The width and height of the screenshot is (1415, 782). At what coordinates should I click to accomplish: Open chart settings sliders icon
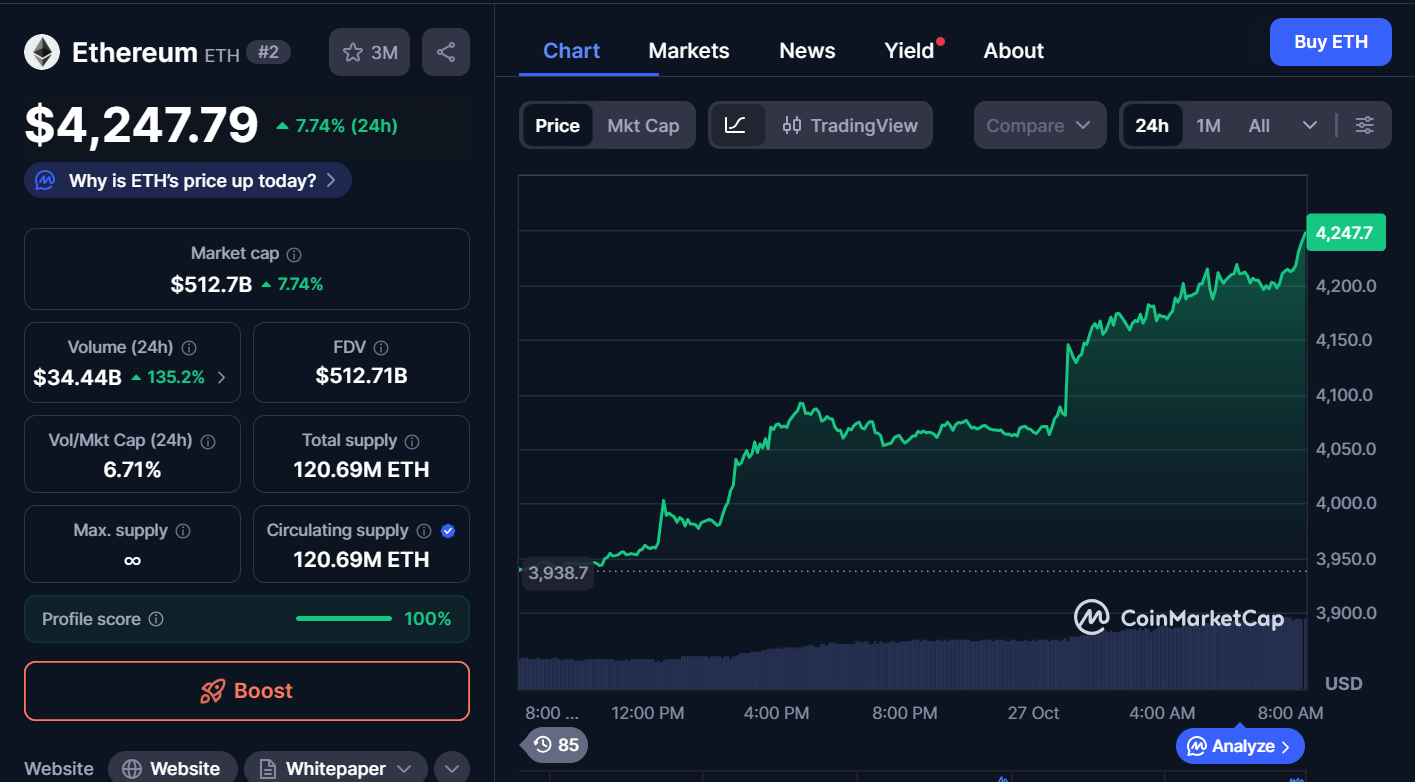pos(1364,125)
